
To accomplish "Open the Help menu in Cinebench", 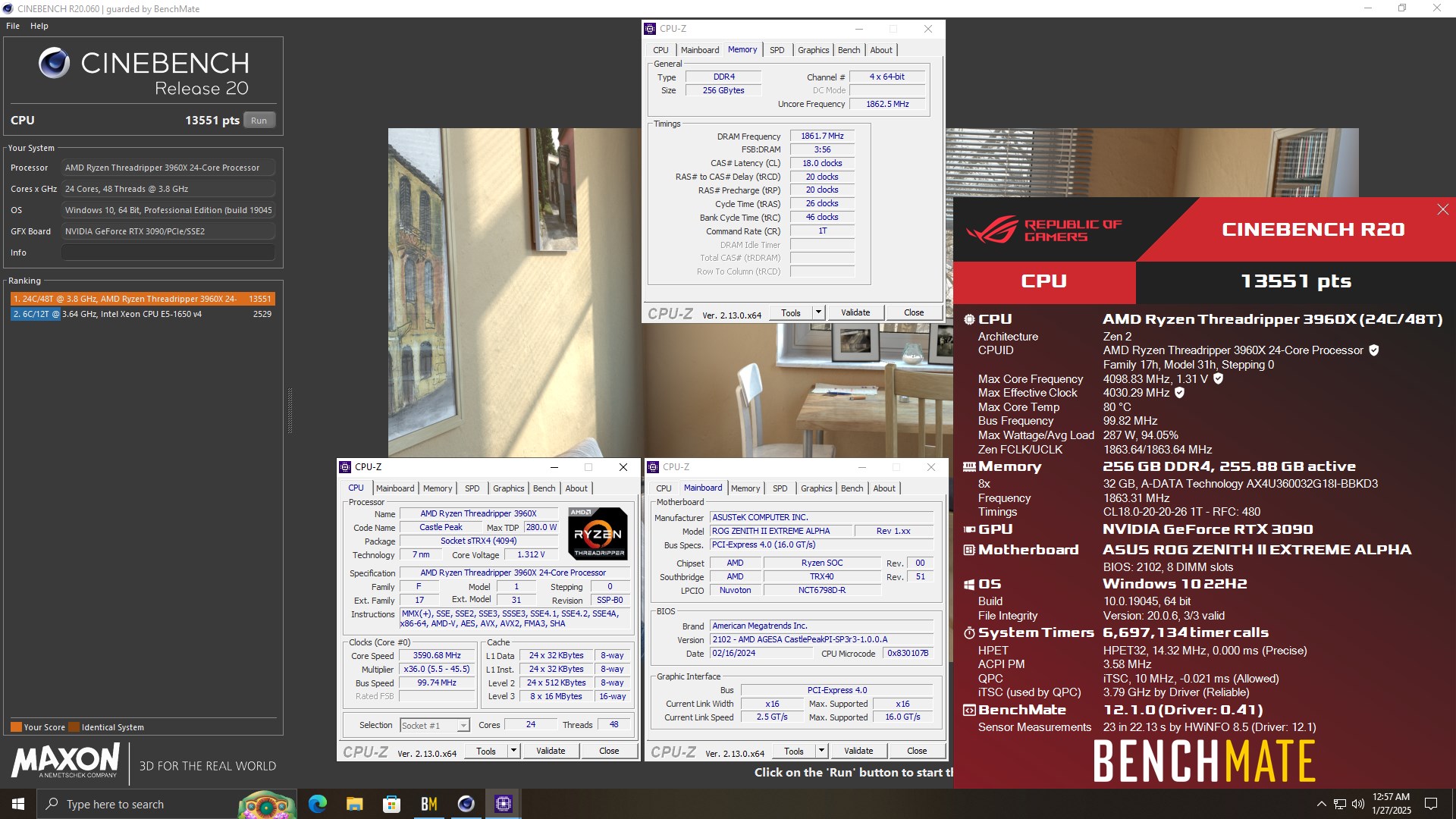I will pos(39,26).
